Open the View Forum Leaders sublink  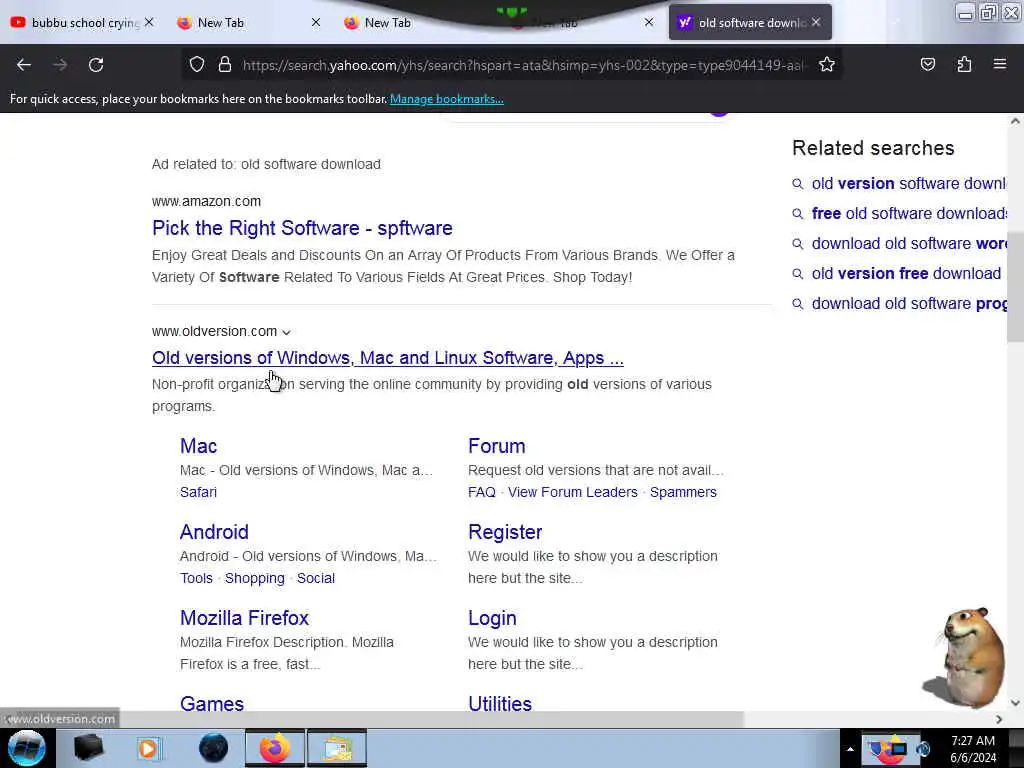pos(573,492)
